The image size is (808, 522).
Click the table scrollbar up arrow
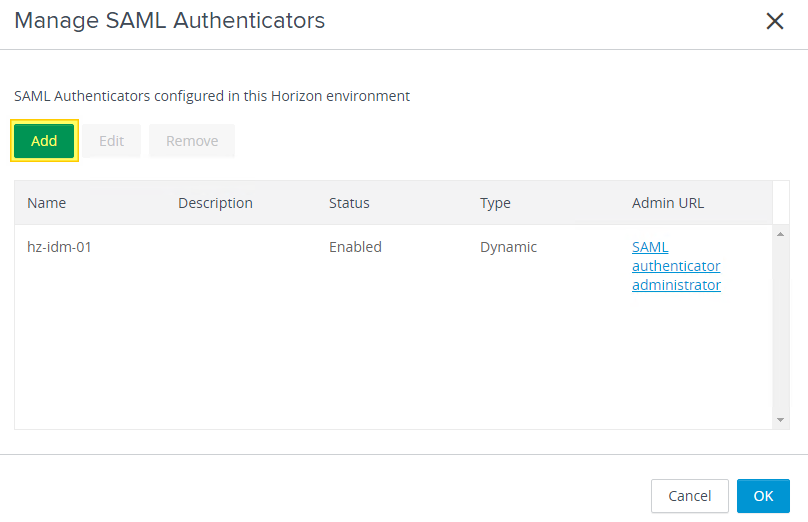781,234
